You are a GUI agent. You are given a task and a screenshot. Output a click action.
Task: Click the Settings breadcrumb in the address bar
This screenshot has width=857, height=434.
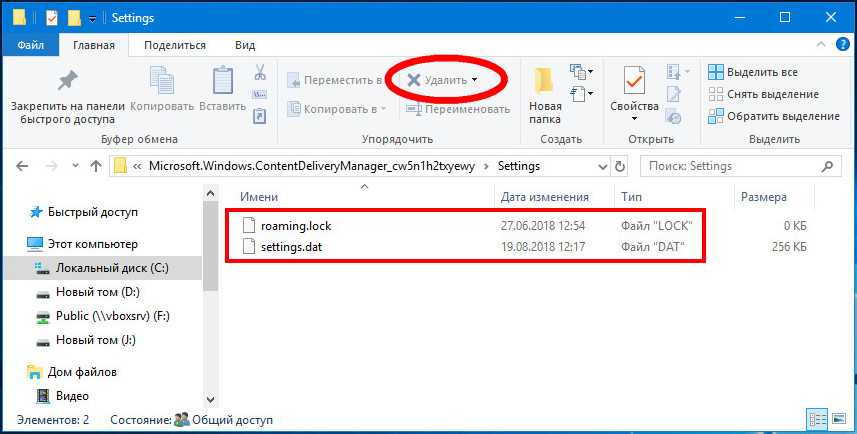[519, 166]
